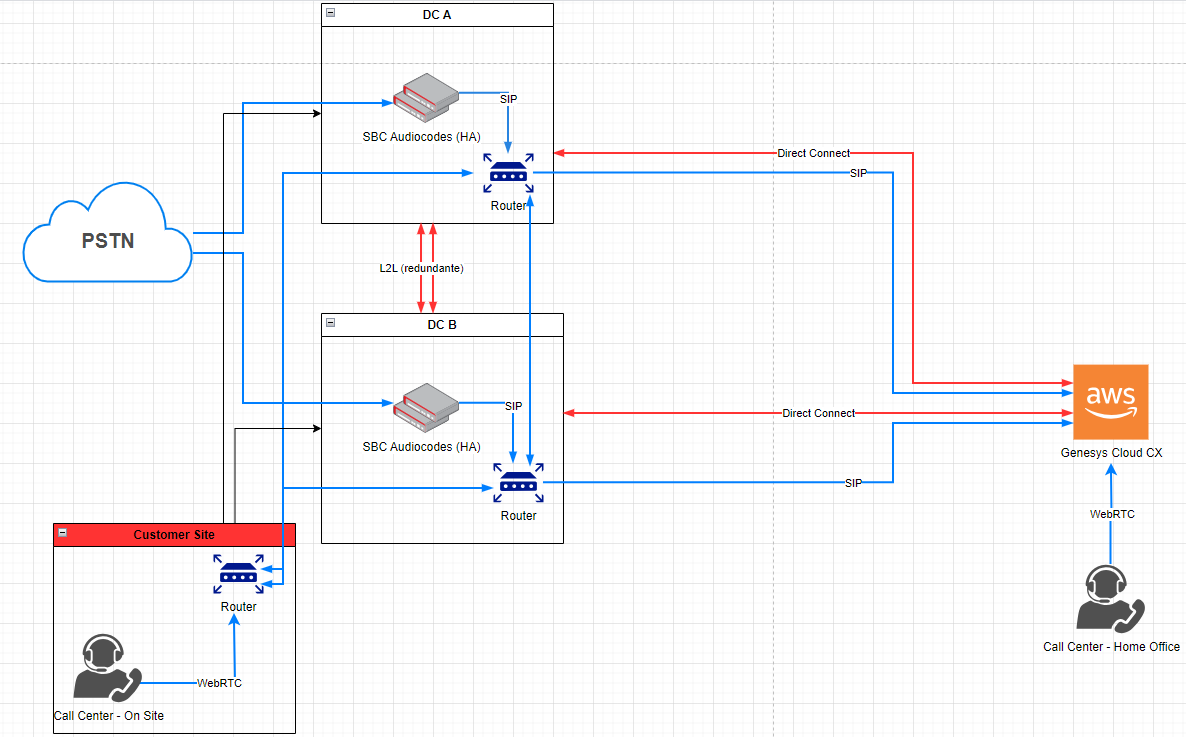
Task: Select the WebRTC label under Genesys Cloud
Action: pos(1112,514)
